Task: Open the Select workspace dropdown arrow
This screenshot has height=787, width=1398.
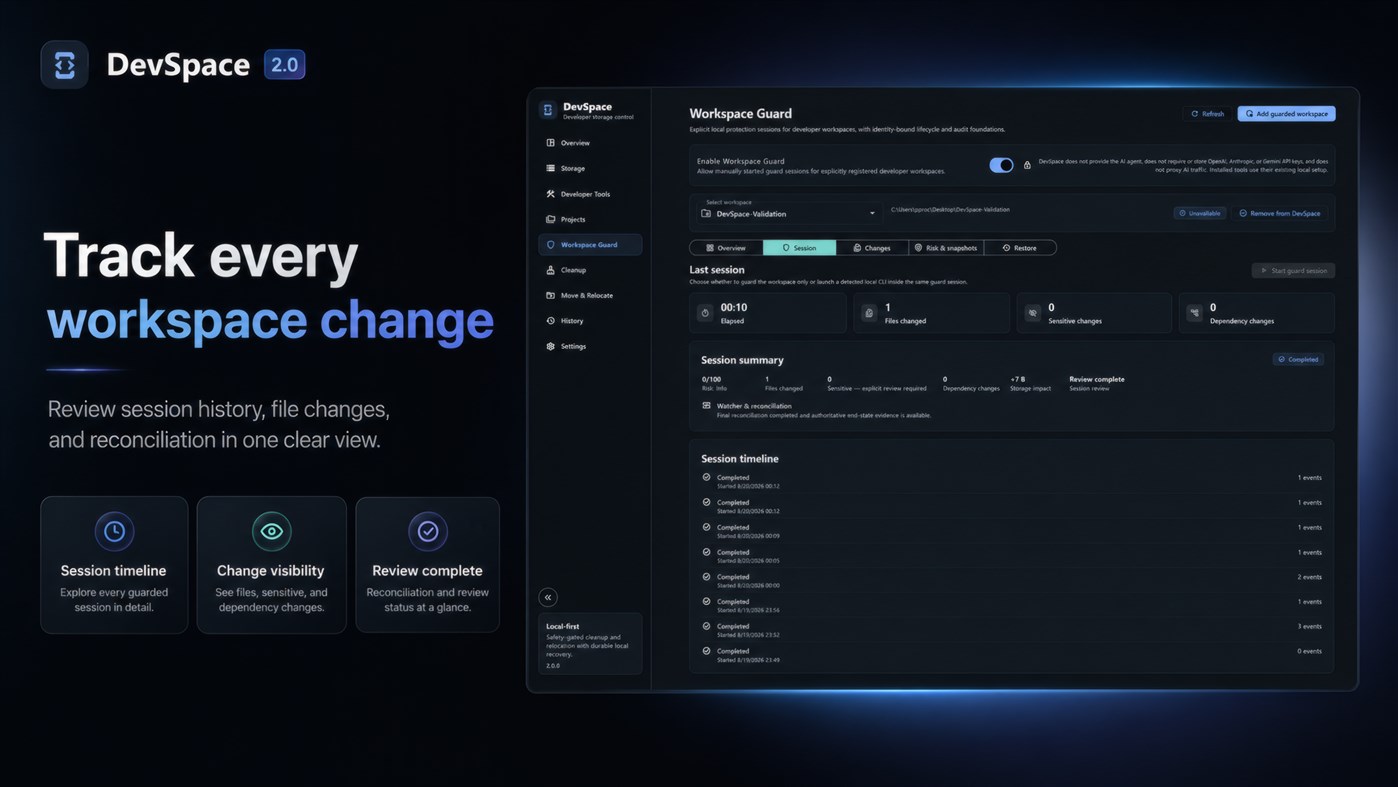Action: point(872,213)
